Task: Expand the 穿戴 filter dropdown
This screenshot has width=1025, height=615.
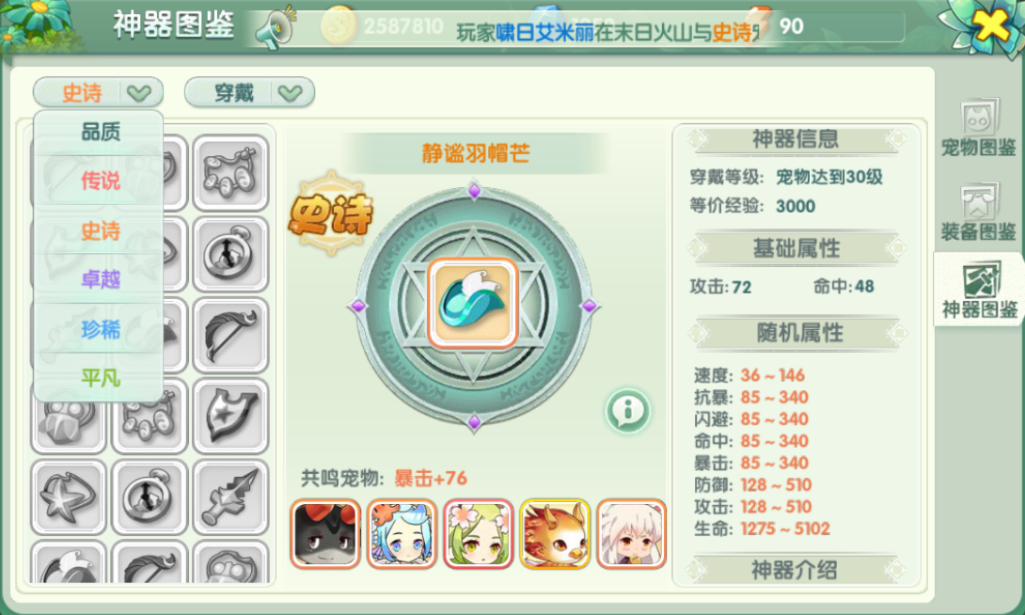Action: tap(249, 93)
